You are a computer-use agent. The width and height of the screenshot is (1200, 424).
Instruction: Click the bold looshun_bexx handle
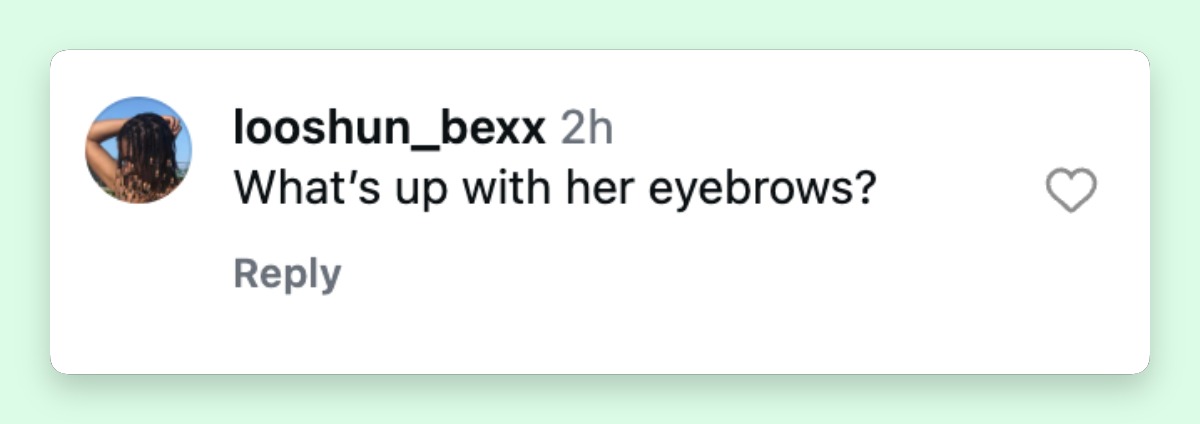(389, 129)
